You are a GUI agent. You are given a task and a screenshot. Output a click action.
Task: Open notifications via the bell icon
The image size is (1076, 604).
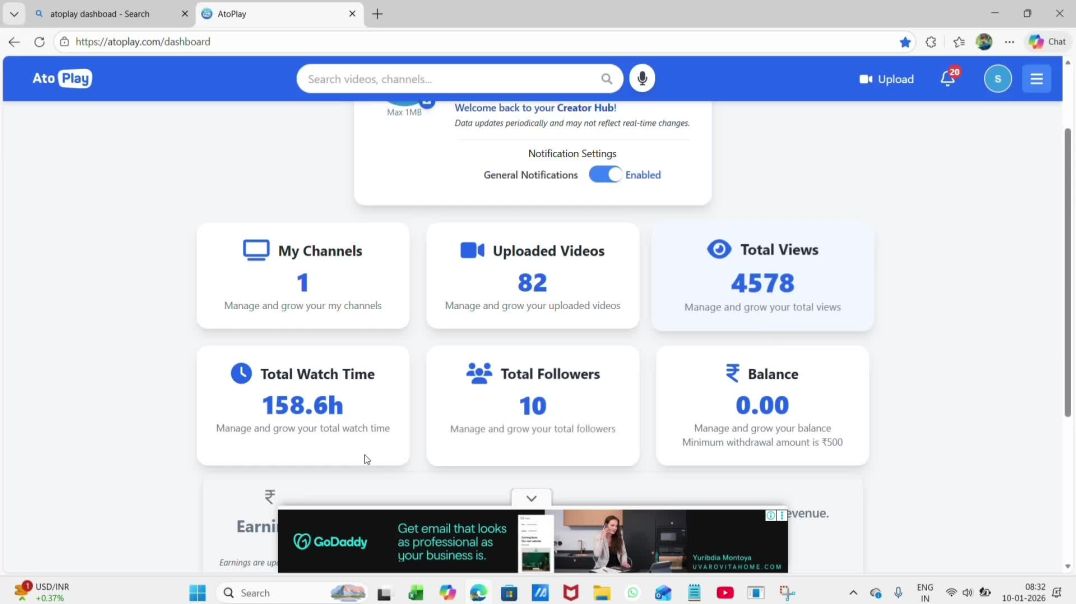coord(946,78)
